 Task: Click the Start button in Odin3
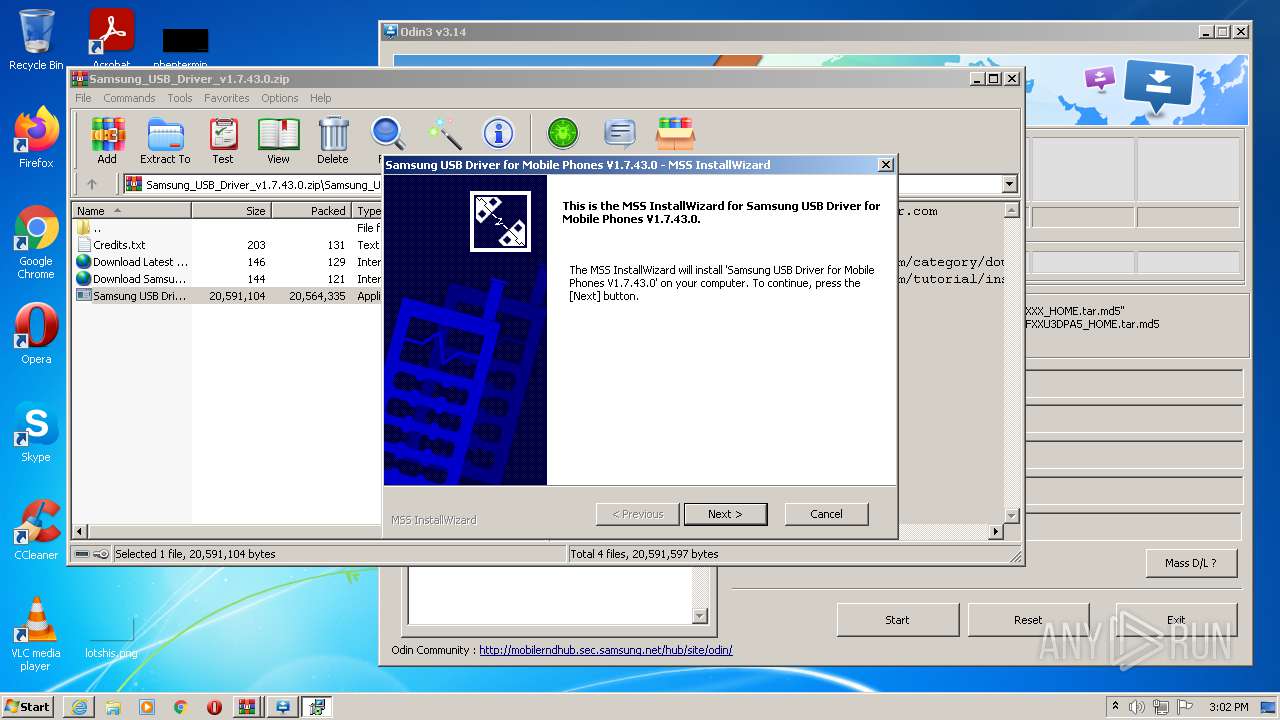(897, 620)
